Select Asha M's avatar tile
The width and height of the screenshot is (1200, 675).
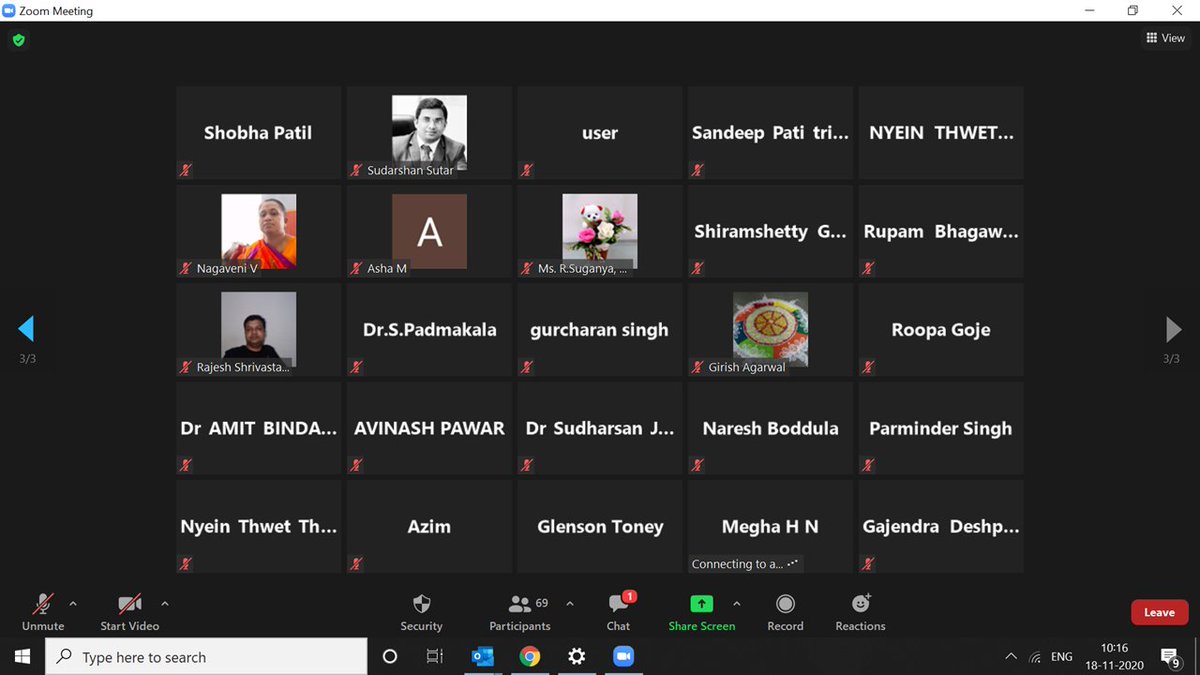pos(429,231)
